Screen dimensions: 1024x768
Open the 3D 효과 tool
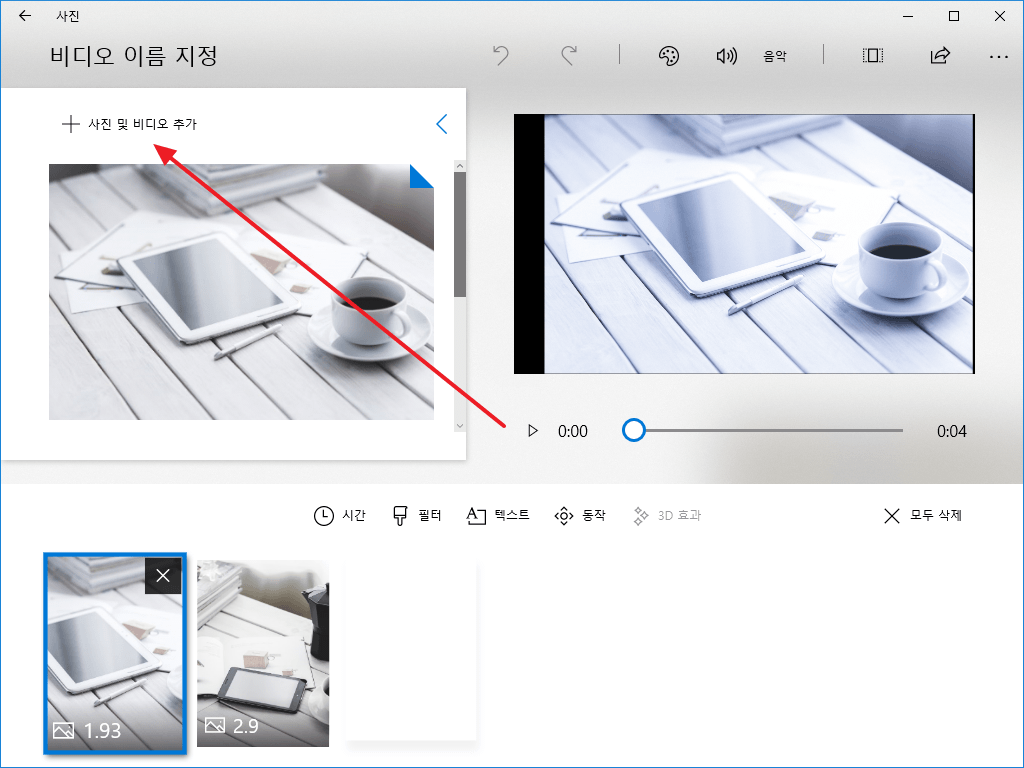click(667, 515)
